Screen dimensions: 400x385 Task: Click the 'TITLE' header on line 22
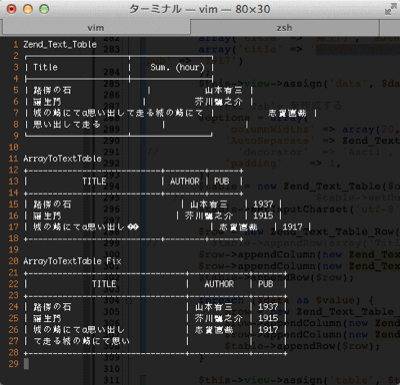pyautogui.click(x=104, y=284)
